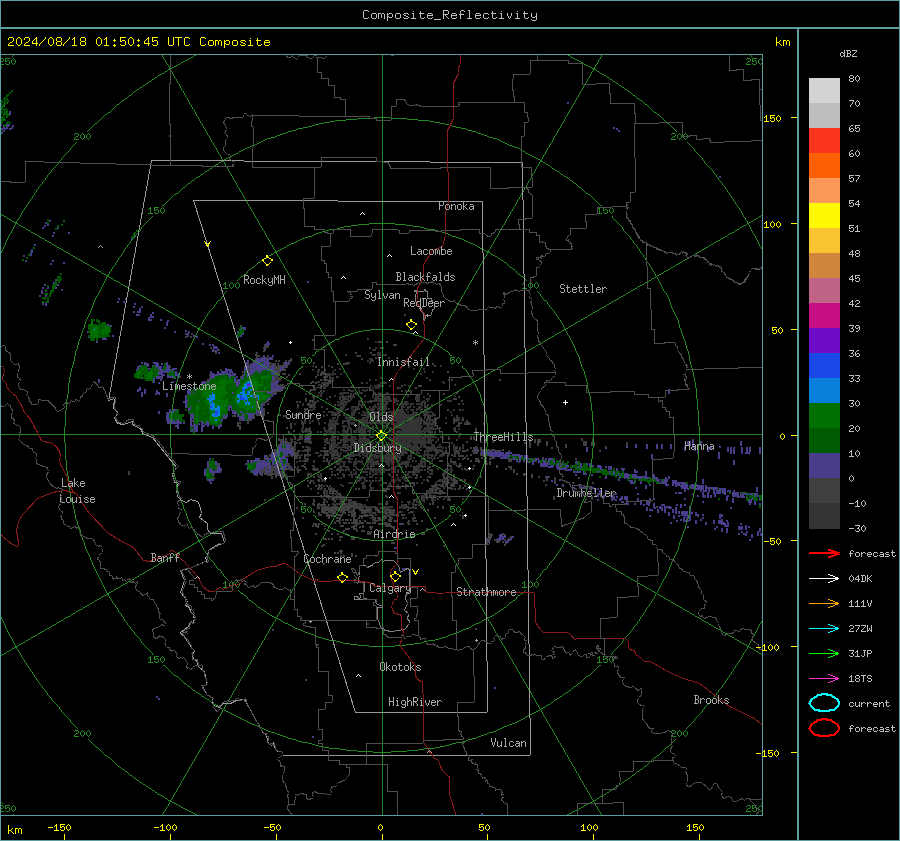
Task: Click the Okotoks town label
Action: (x=400, y=667)
